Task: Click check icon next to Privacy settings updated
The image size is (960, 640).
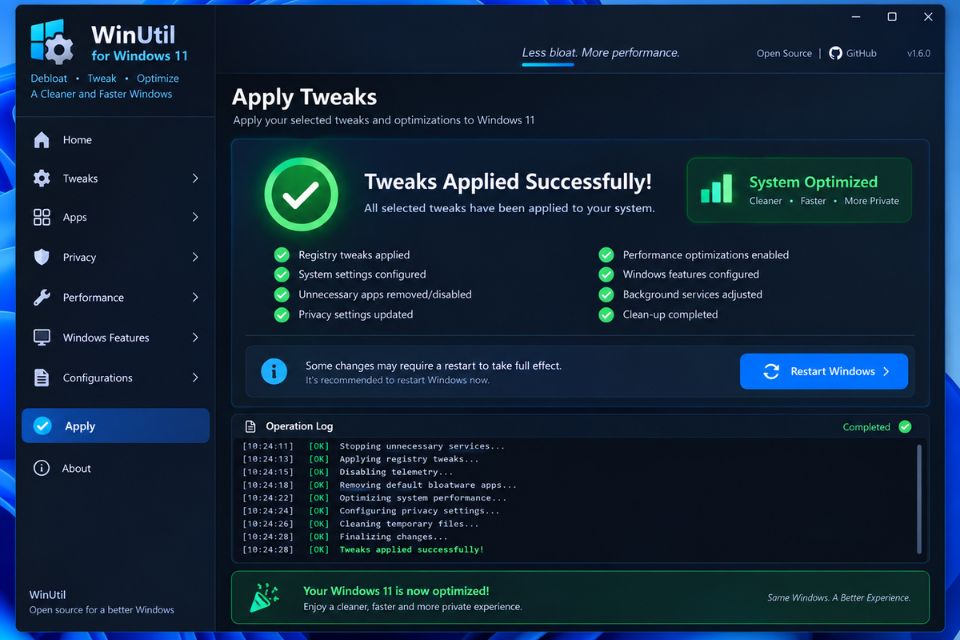Action: [282, 315]
